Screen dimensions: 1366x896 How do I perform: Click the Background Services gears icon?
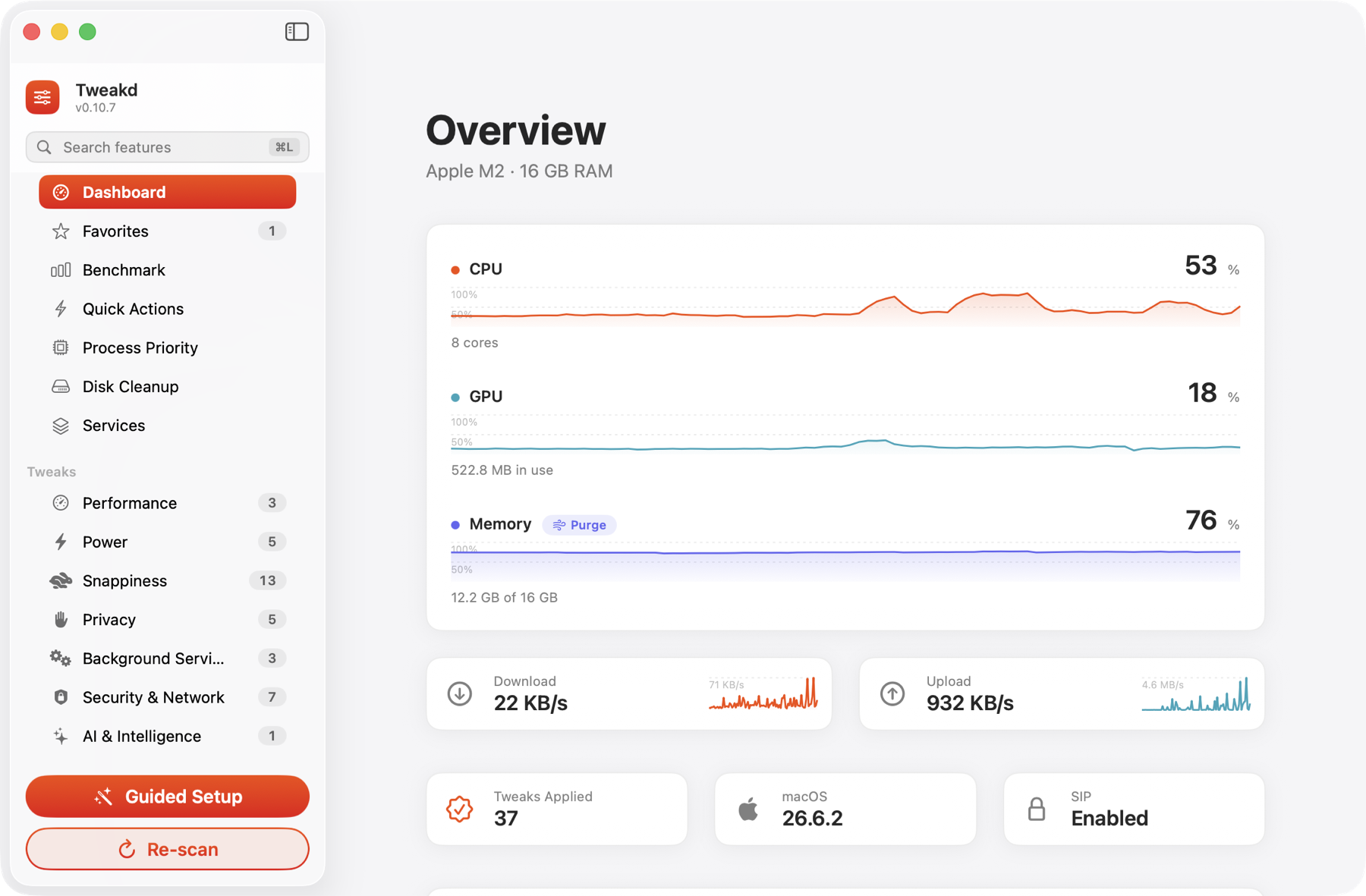(x=61, y=659)
